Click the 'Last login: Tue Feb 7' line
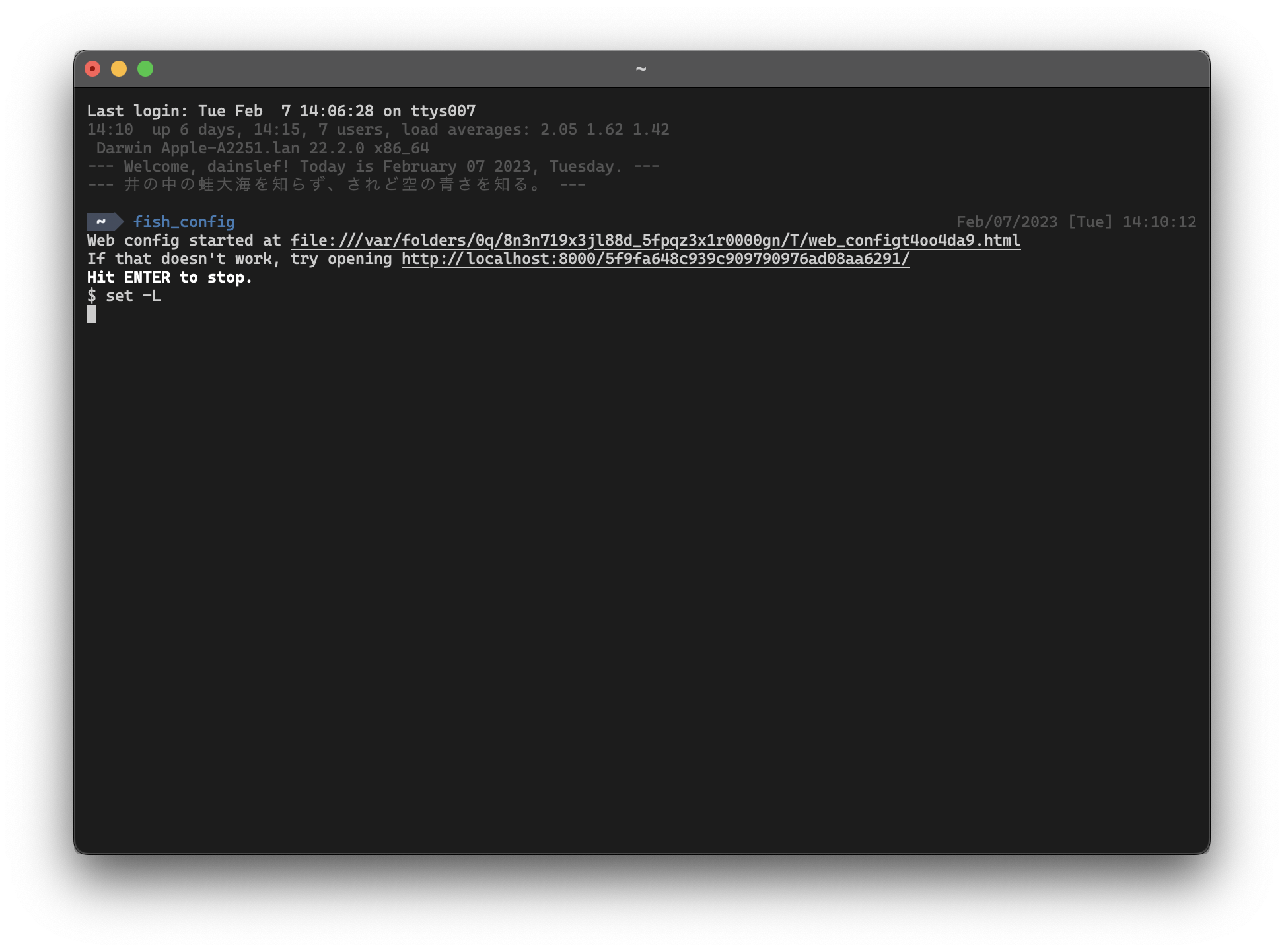This screenshot has height=952, width=1284. (281, 111)
